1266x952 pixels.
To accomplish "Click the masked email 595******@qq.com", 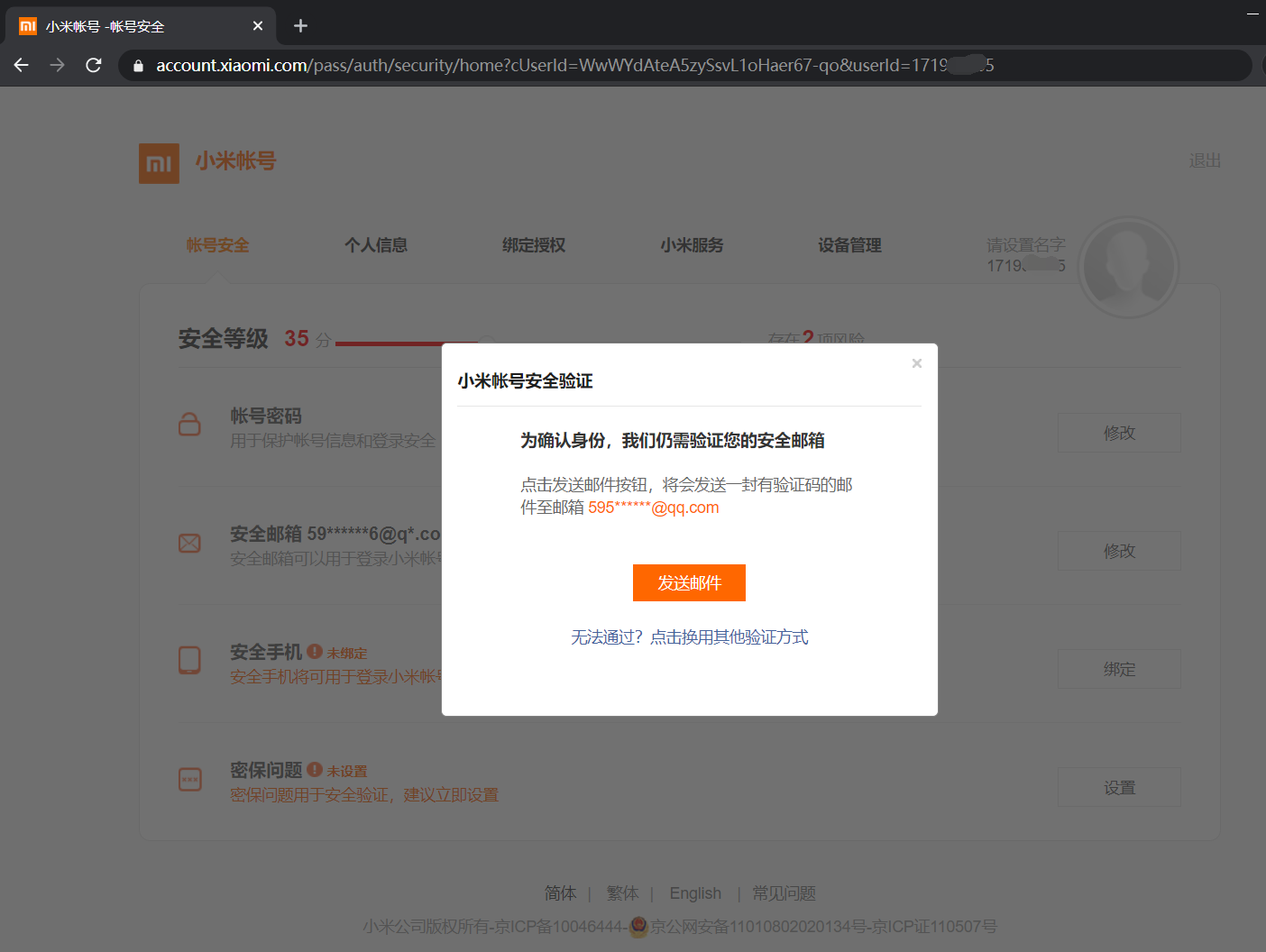I will [654, 508].
